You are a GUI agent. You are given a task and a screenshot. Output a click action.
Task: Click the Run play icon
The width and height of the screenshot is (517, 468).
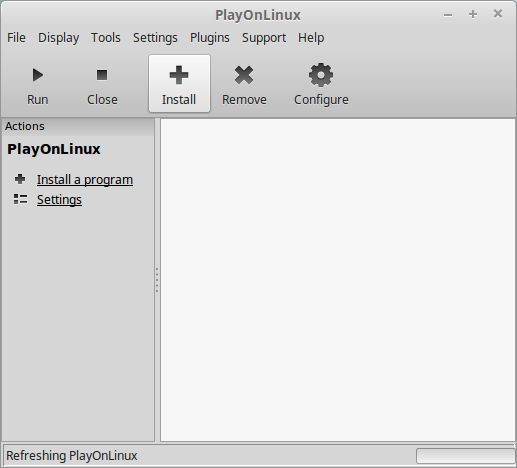[x=38, y=75]
